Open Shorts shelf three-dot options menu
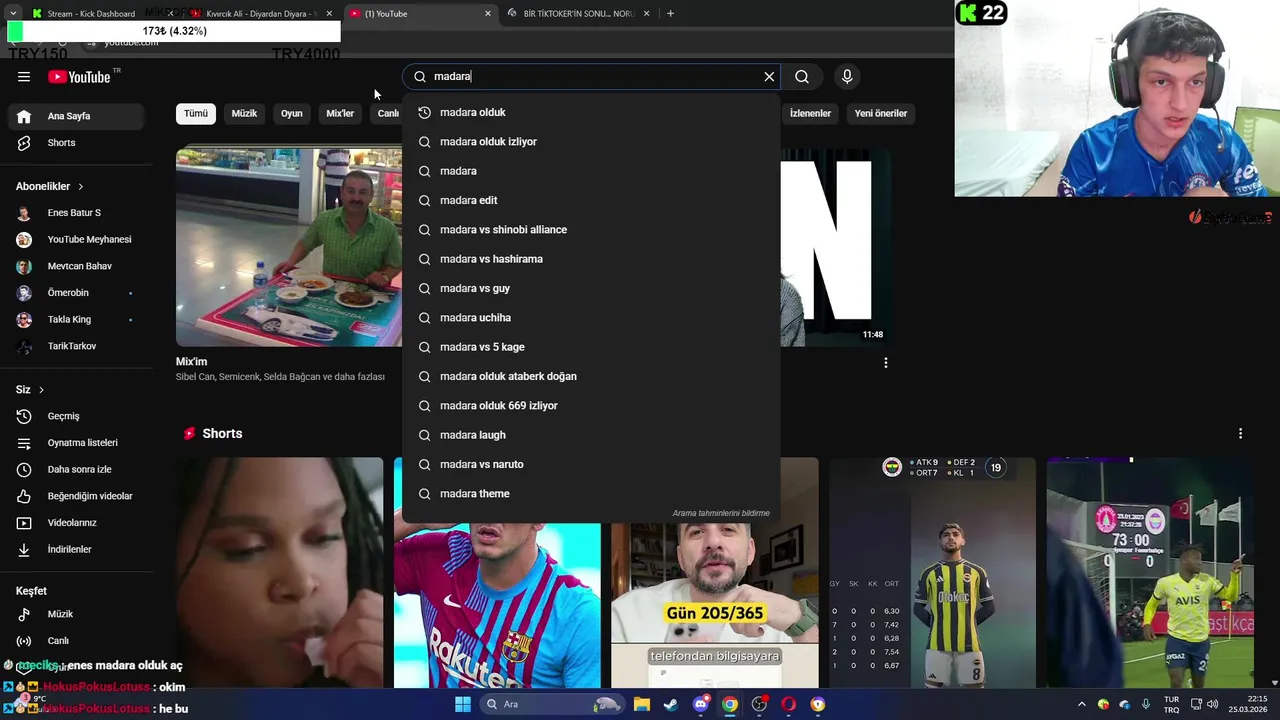1280x720 pixels. [1240, 434]
